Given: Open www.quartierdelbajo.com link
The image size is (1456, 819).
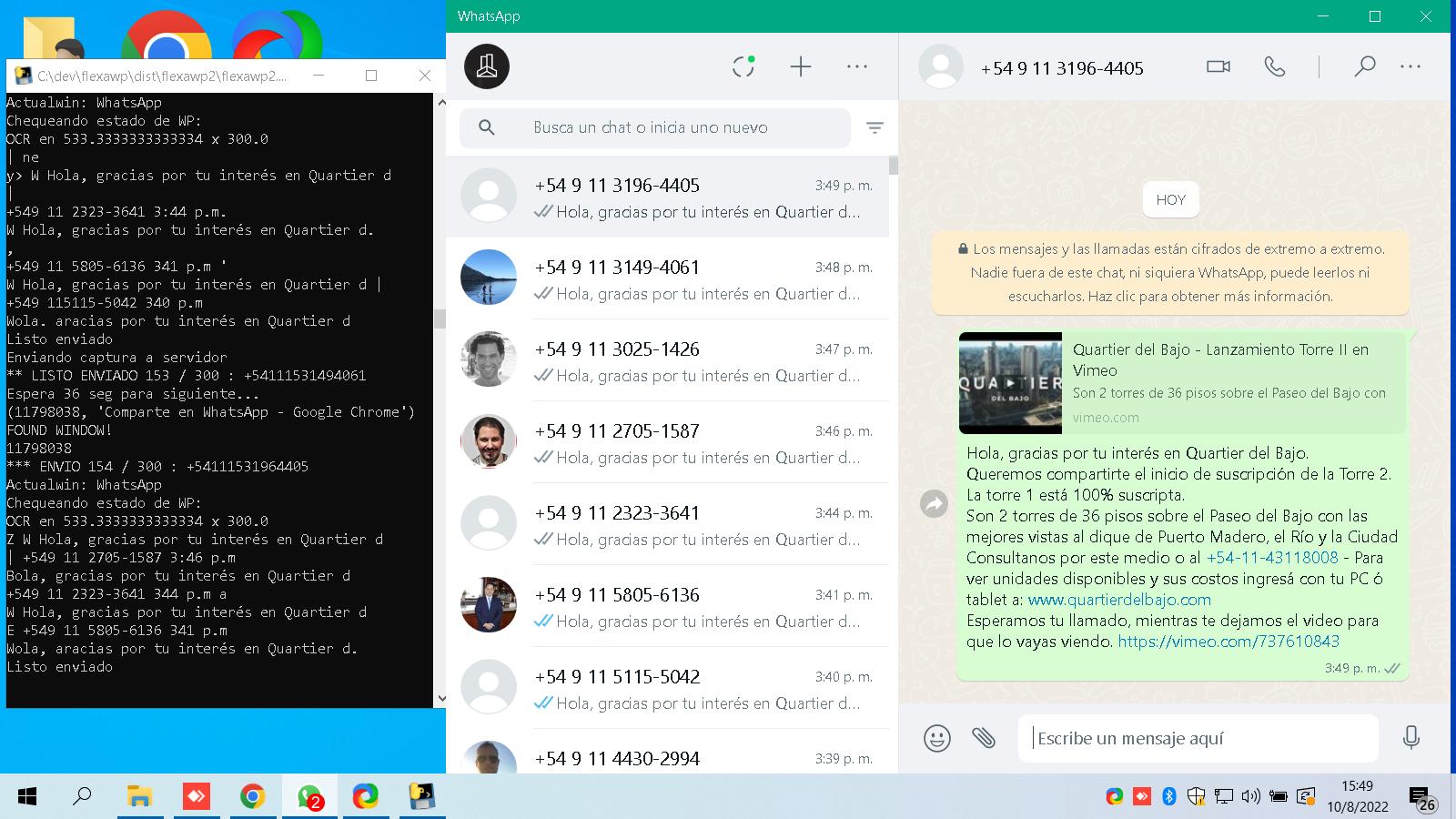Looking at the screenshot, I should [x=1119, y=600].
